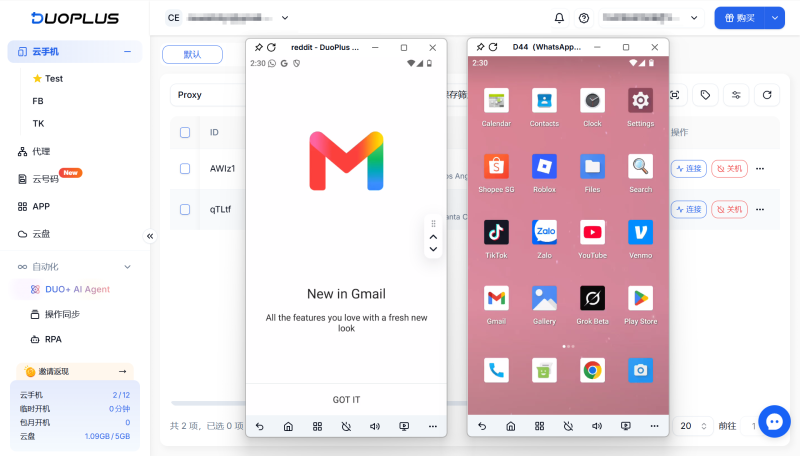Image resolution: width=800 pixels, height=456 pixels.
Task: Refresh the D44 phone window
Action: 493,47
